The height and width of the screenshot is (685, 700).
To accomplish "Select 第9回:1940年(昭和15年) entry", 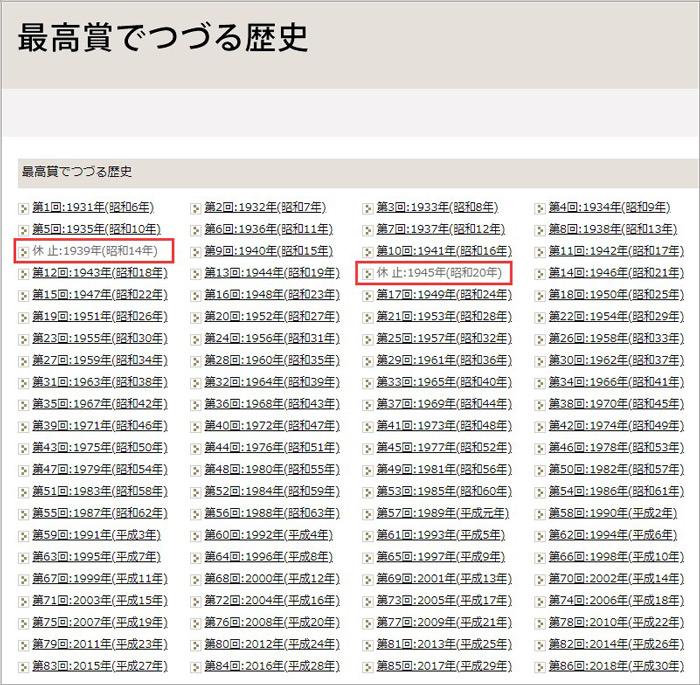I will coord(269,251).
